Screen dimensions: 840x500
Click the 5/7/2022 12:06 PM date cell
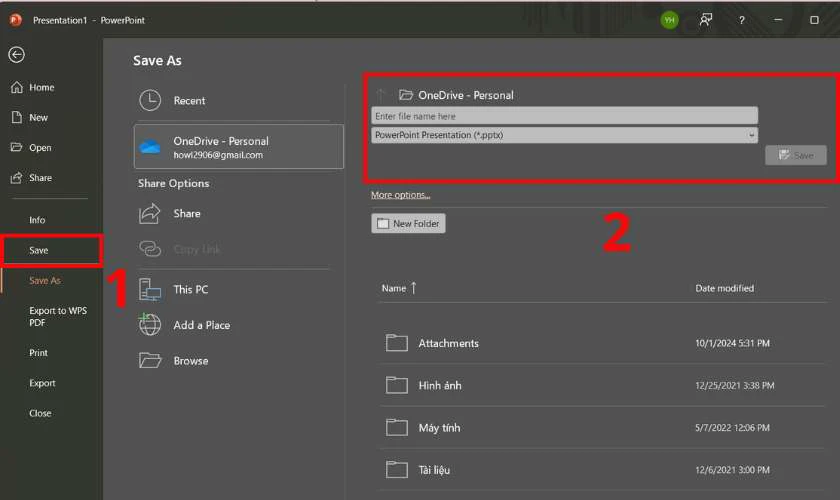(x=732, y=428)
